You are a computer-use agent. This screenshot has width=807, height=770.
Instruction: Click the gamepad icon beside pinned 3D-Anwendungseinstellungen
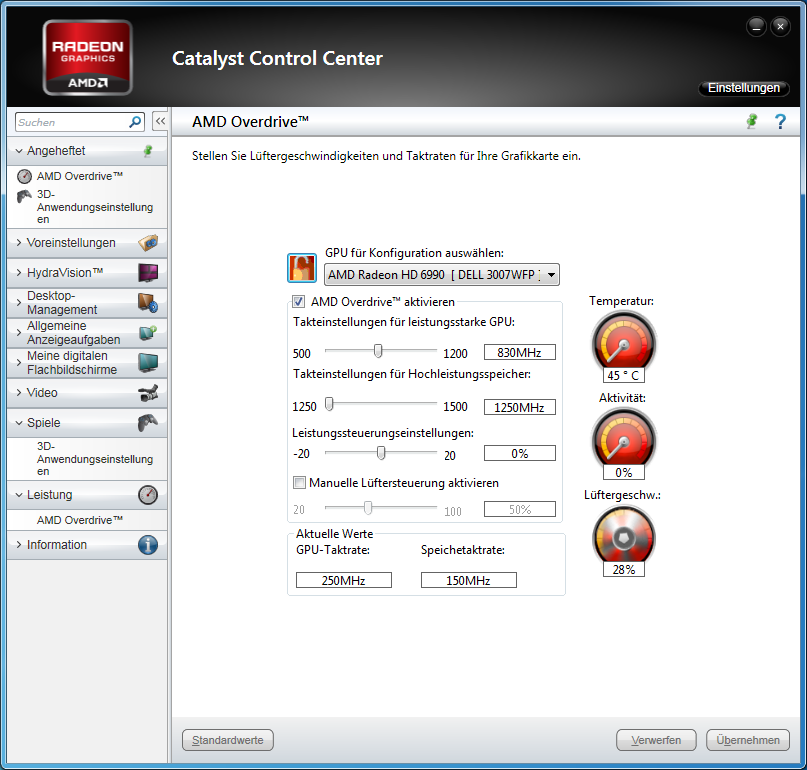tap(24, 196)
